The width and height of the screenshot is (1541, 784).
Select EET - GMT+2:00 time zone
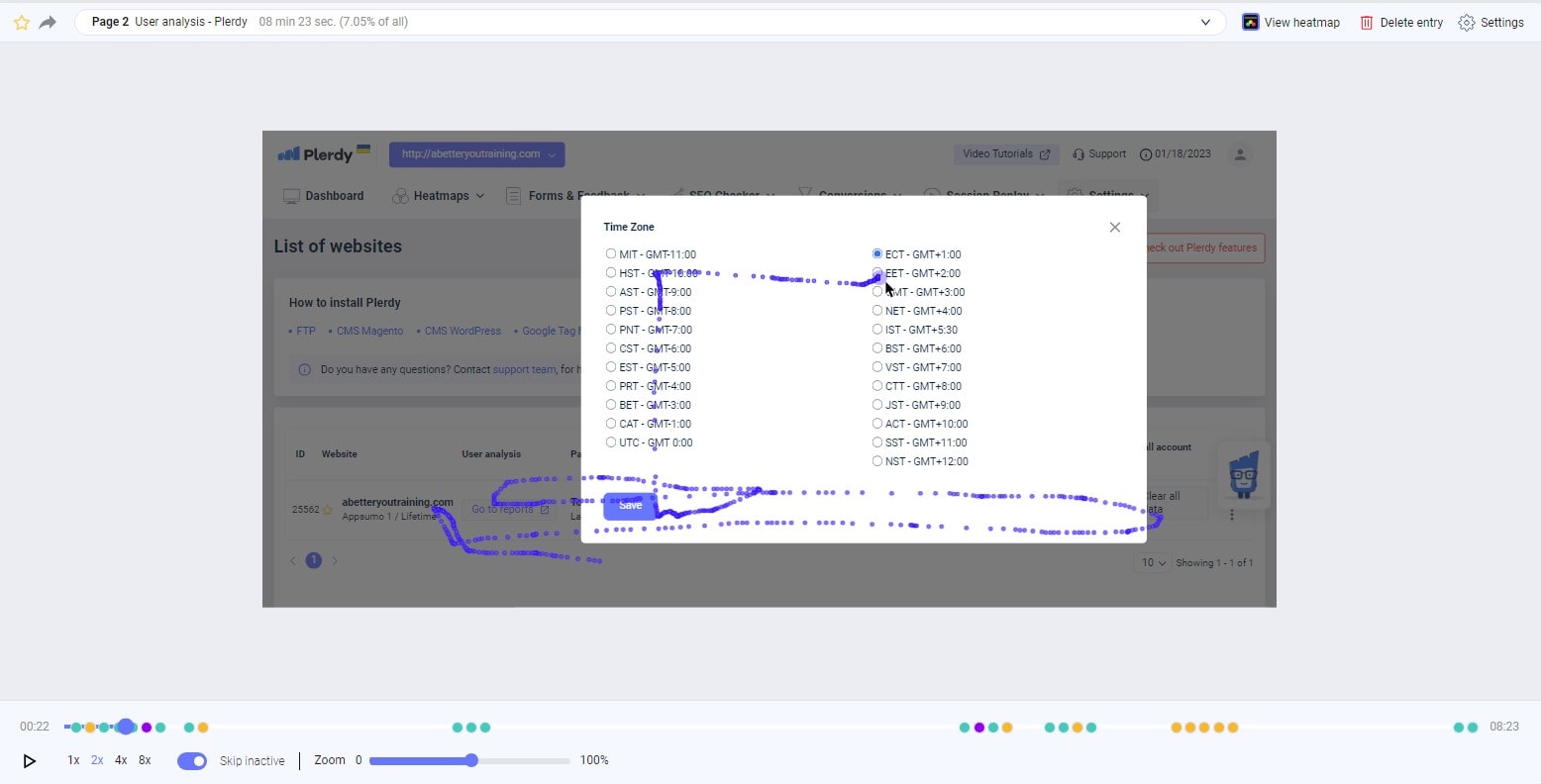click(x=877, y=272)
